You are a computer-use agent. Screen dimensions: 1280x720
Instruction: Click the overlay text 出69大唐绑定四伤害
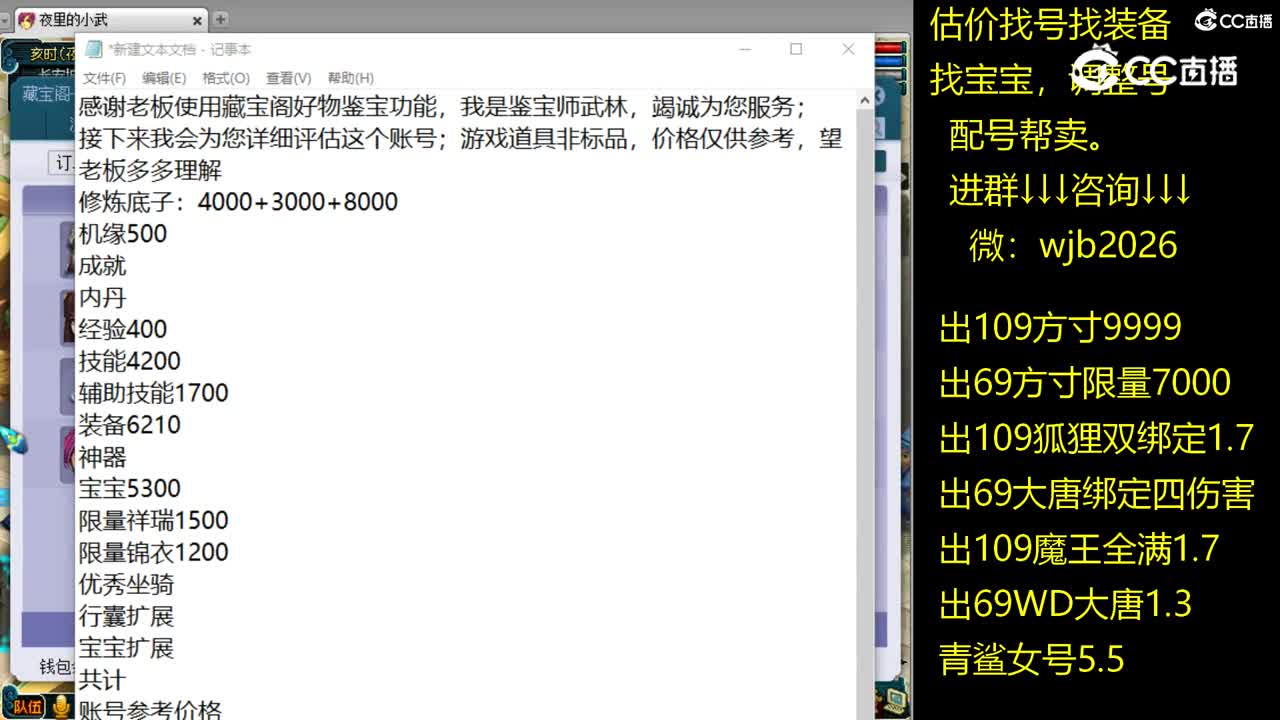(1096, 494)
